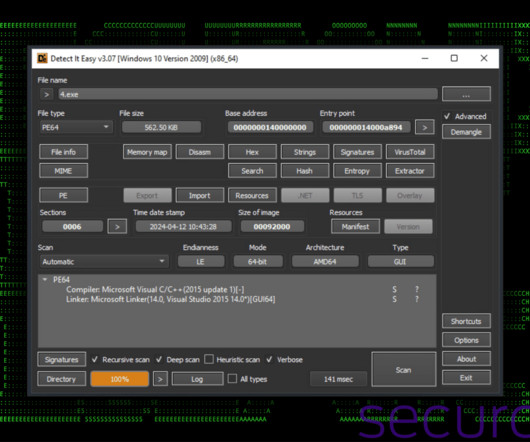This screenshot has height=442, width=530.
Task: Click the ? link on the Linker row
Action: point(417,299)
